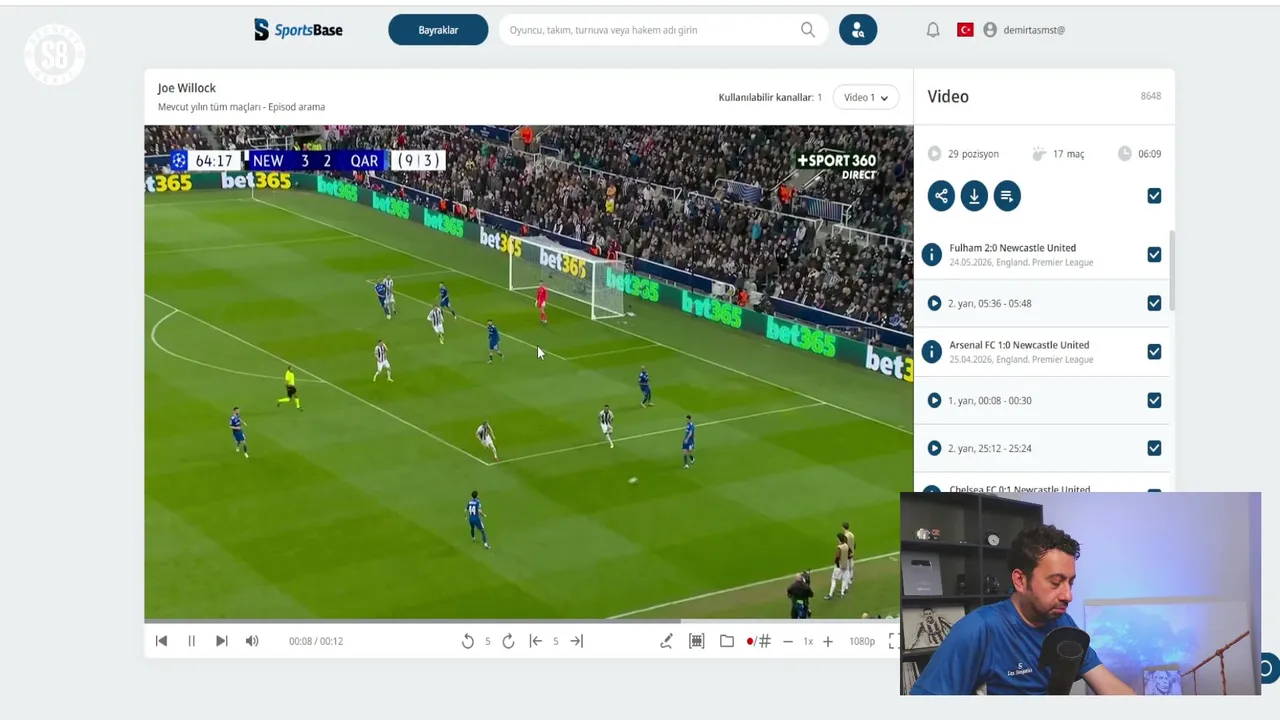Play episode 2. yarı, 25:12 - 25:24
The width and height of the screenshot is (1280, 720).
point(934,448)
